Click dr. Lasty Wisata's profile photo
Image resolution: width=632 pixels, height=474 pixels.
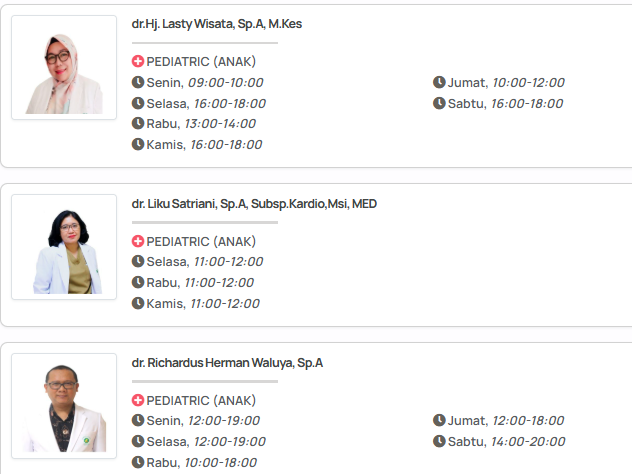coord(64,68)
